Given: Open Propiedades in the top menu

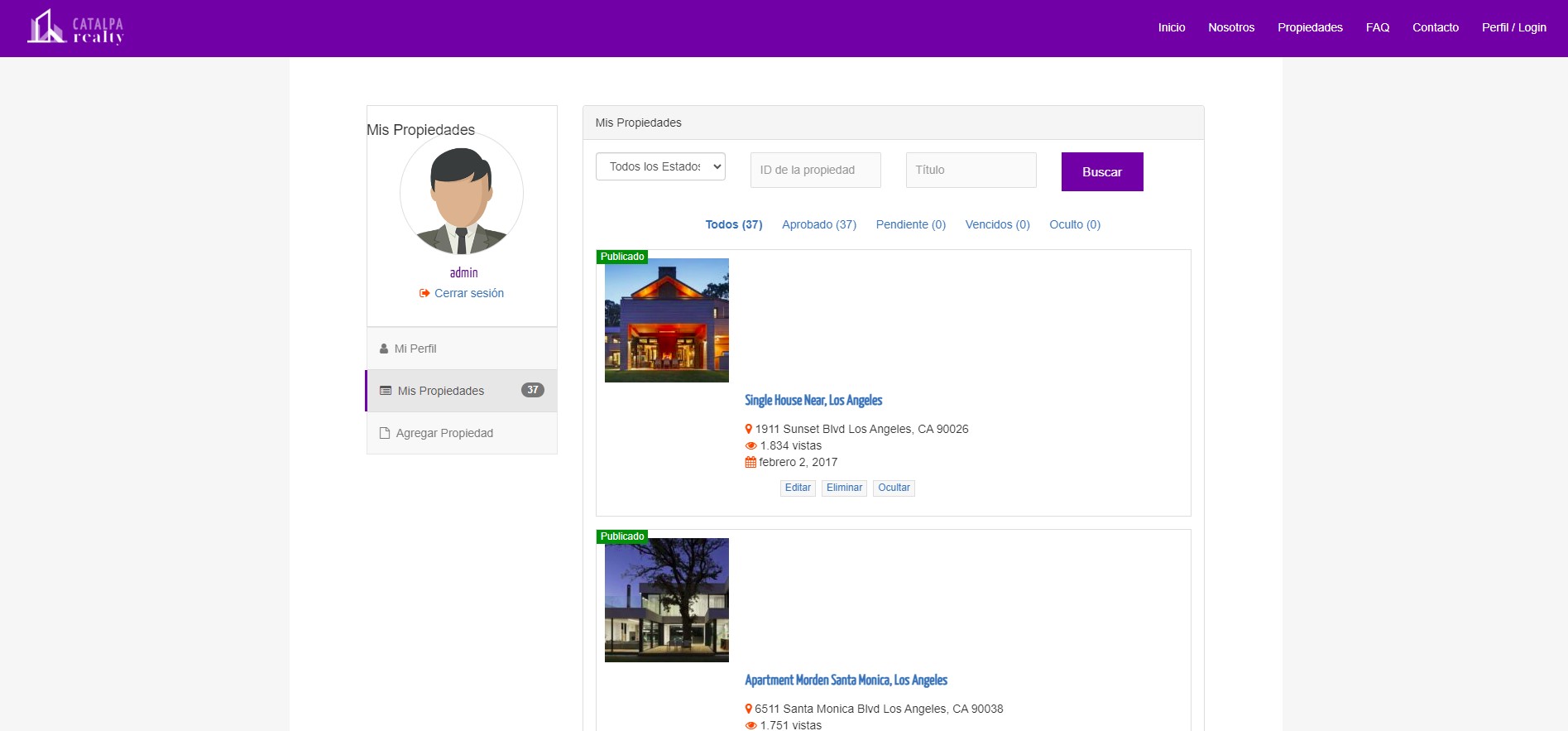Looking at the screenshot, I should click(1310, 27).
